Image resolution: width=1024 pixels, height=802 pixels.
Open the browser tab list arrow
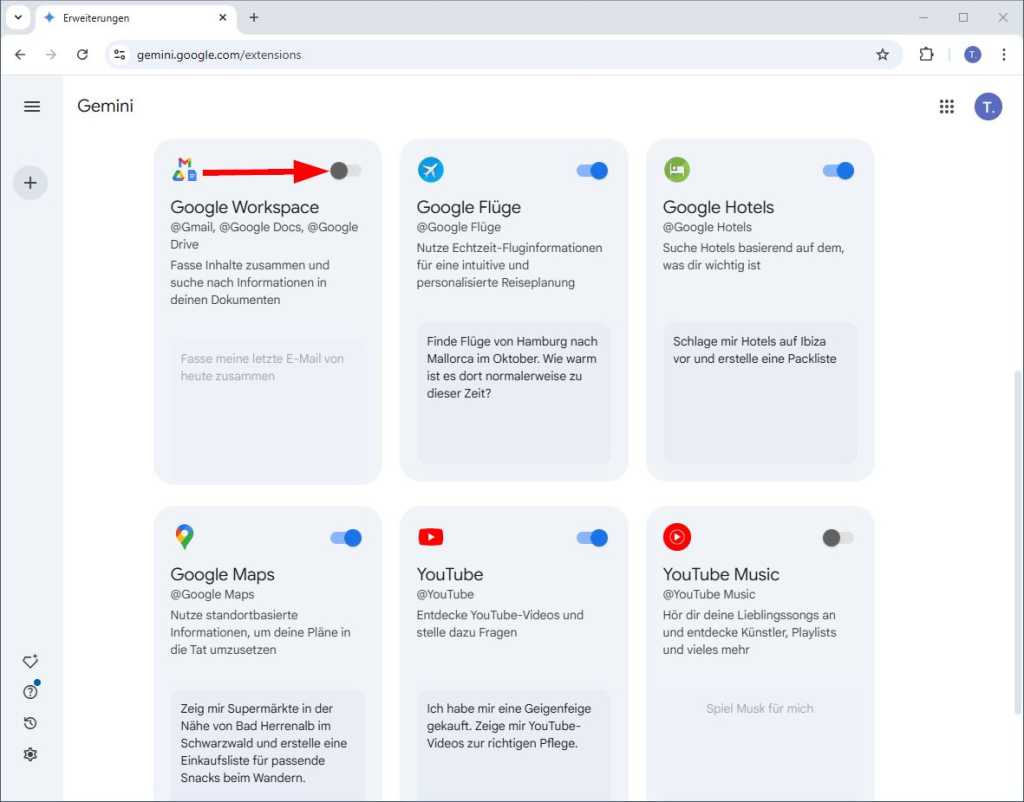point(17,17)
